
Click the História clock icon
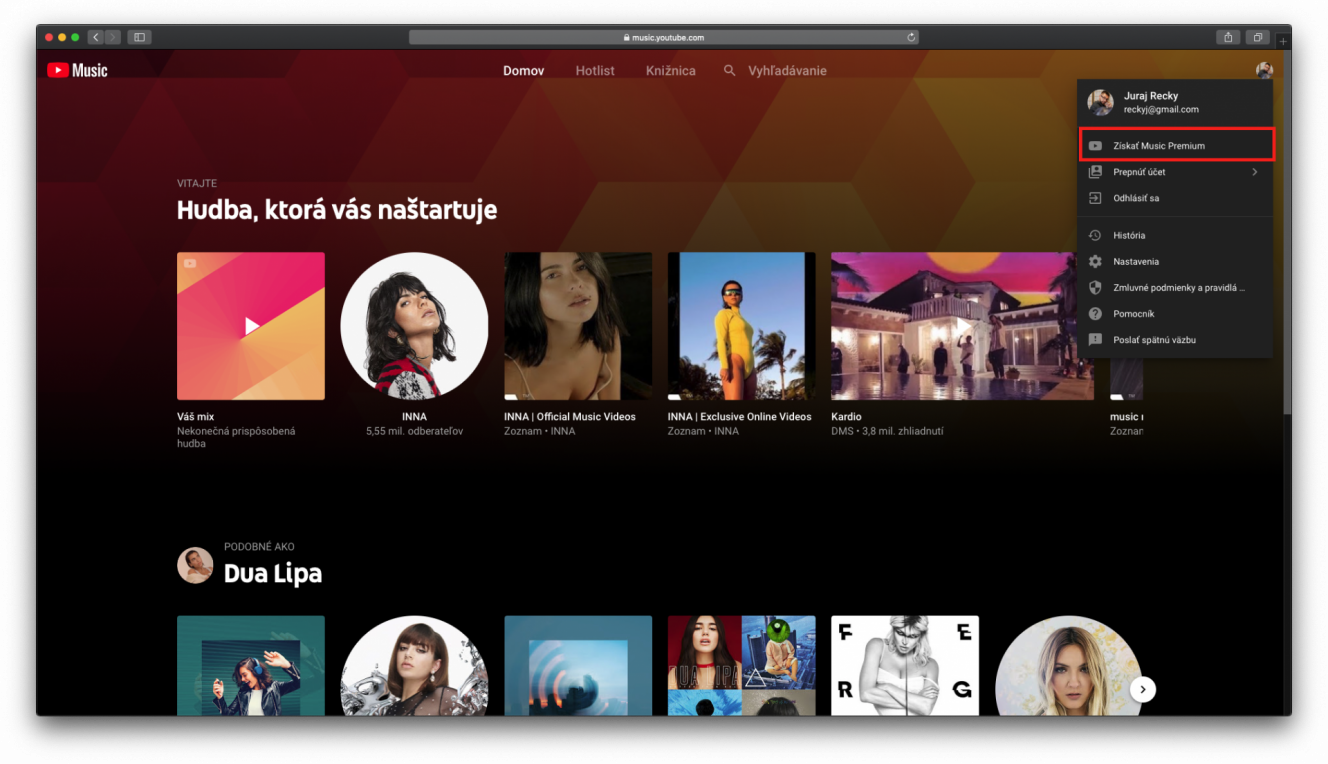coord(1095,235)
